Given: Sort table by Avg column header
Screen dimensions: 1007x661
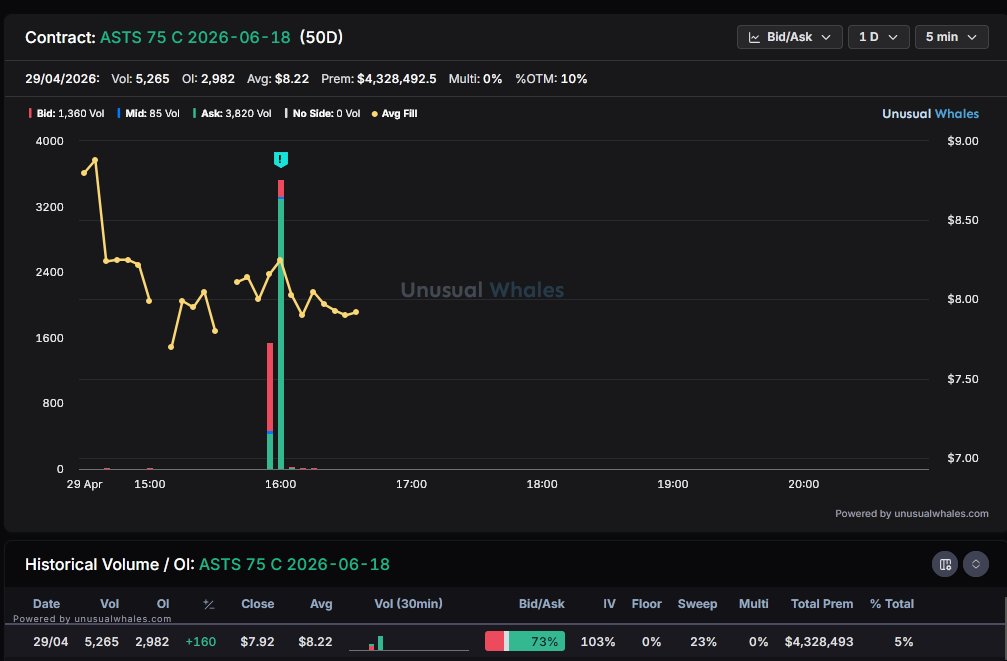Looking at the screenshot, I should (321, 604).
